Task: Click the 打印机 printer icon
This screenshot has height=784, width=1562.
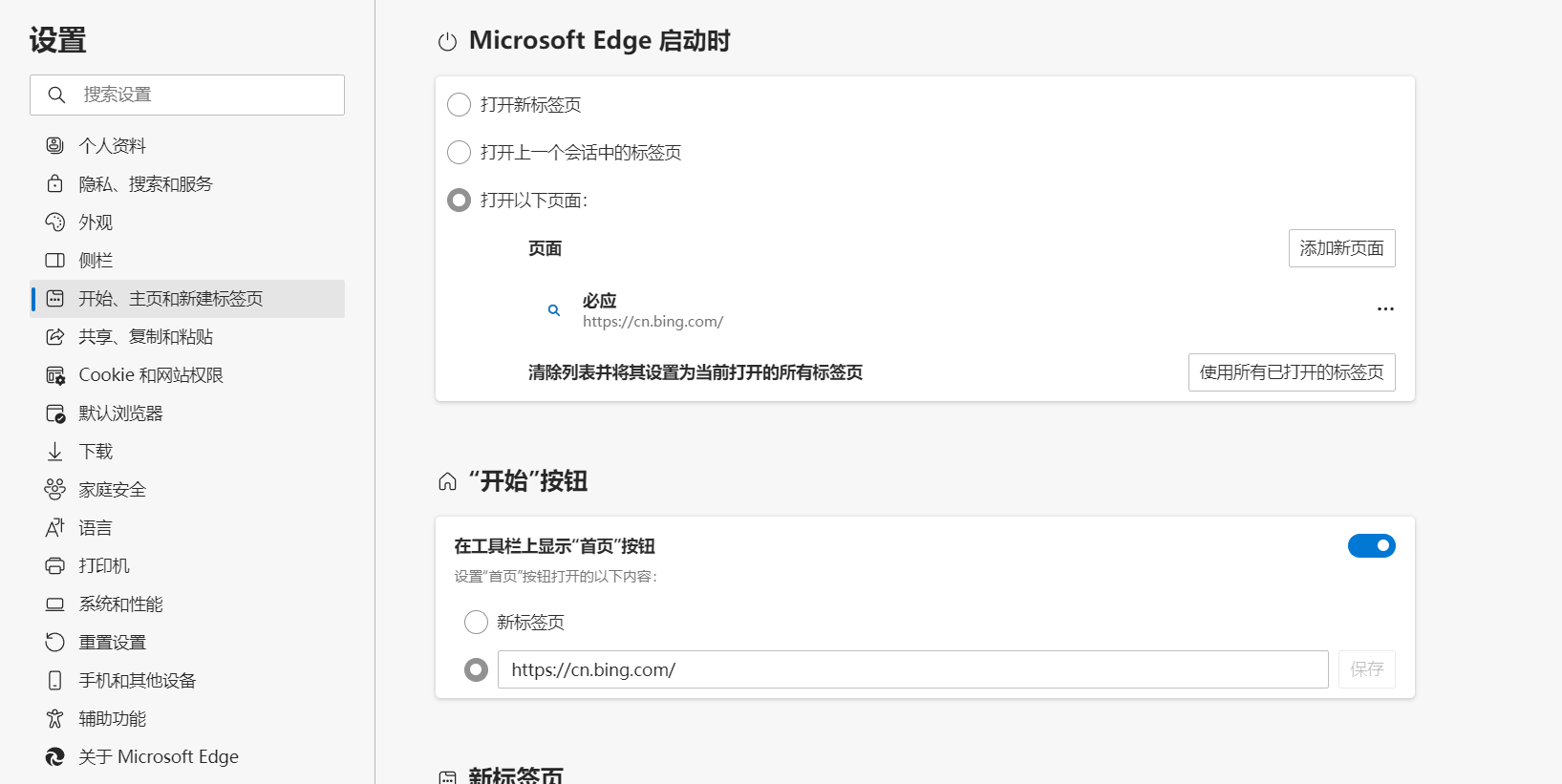Action: point(55,565)
